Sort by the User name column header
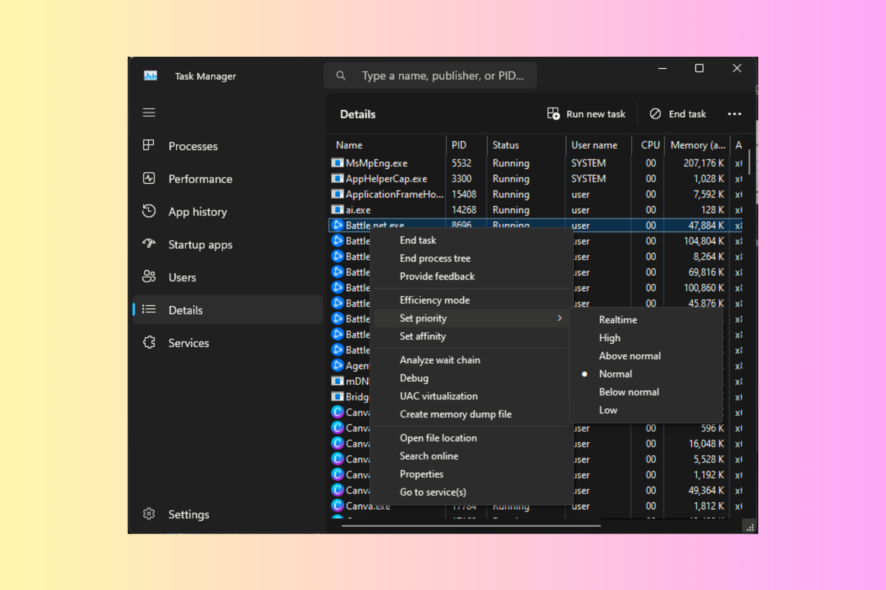 (598, 145)
